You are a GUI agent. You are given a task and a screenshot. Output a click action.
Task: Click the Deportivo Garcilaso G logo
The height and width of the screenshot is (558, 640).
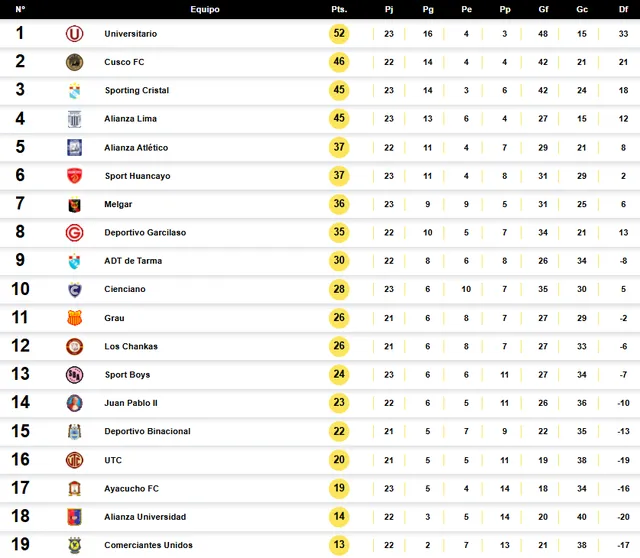(x=74, y=233)
